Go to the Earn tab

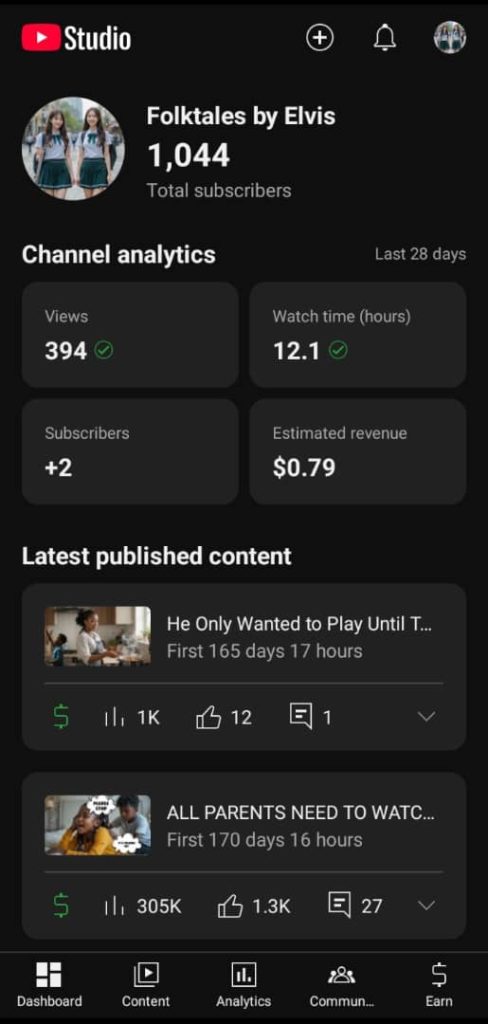tap(439, 984)
